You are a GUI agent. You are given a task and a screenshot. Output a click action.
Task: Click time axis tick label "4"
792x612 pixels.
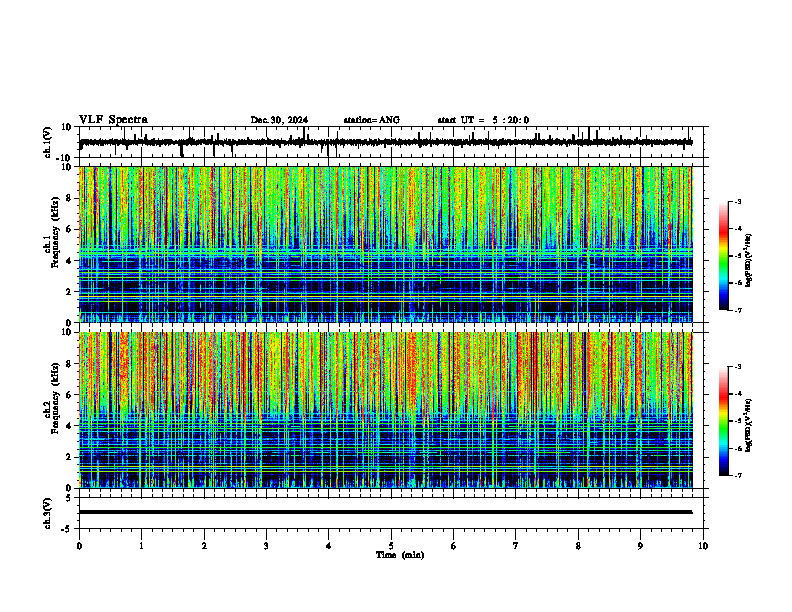click(x=329, y=546)
